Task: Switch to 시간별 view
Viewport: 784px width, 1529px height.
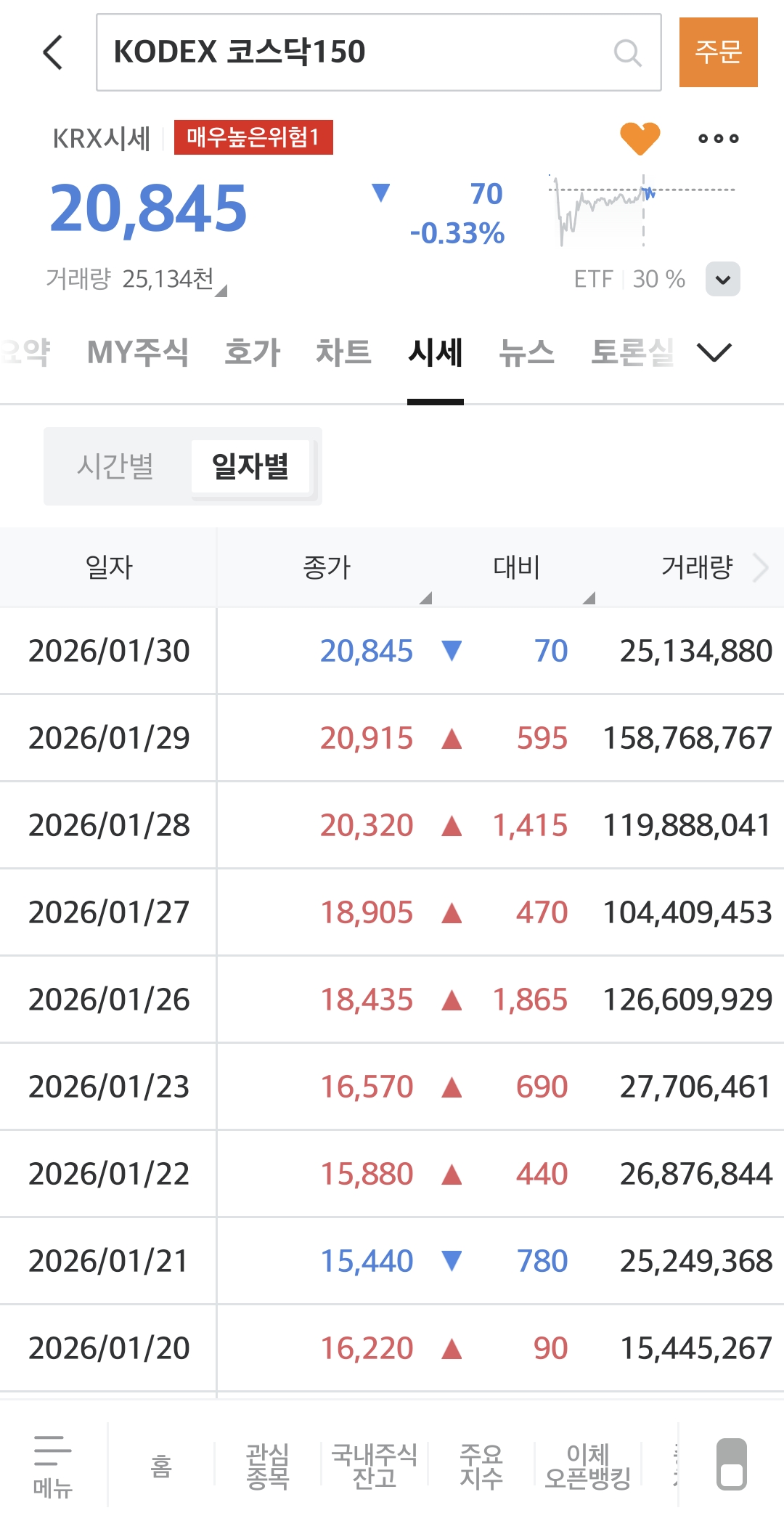Action: 115,466
